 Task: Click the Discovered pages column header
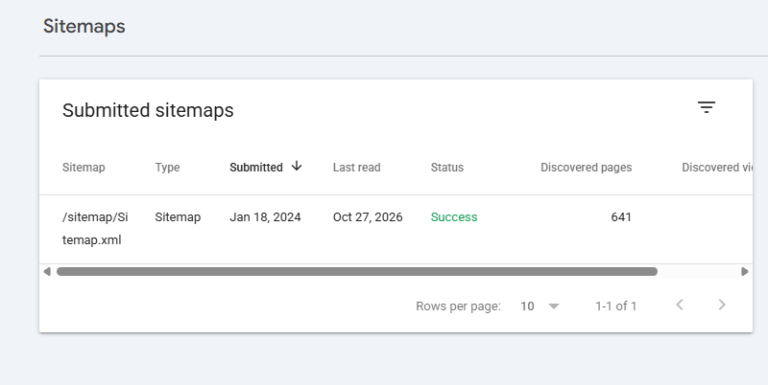[x=586, y=168]
